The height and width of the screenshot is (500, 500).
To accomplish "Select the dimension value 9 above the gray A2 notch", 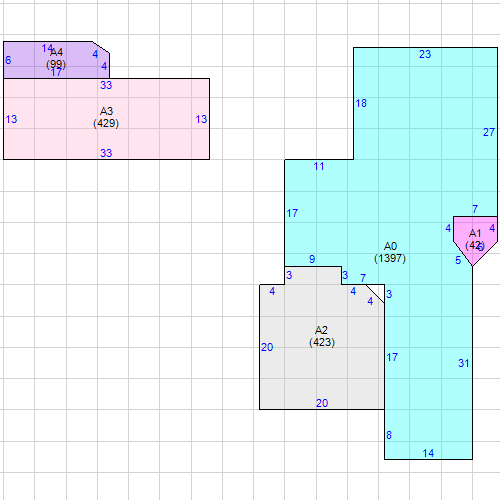I will click(312, 259).
